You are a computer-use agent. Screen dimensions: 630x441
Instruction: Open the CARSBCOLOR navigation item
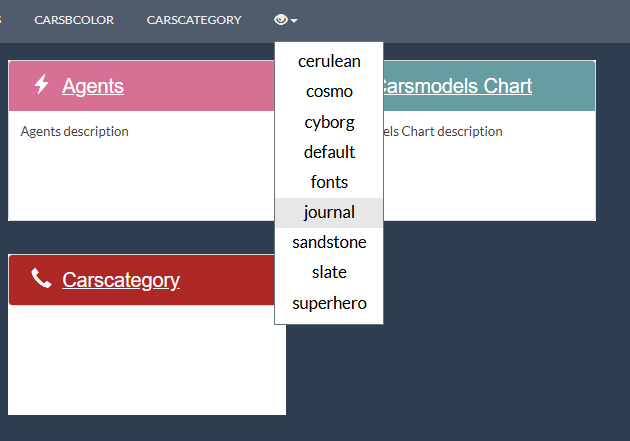74,20
